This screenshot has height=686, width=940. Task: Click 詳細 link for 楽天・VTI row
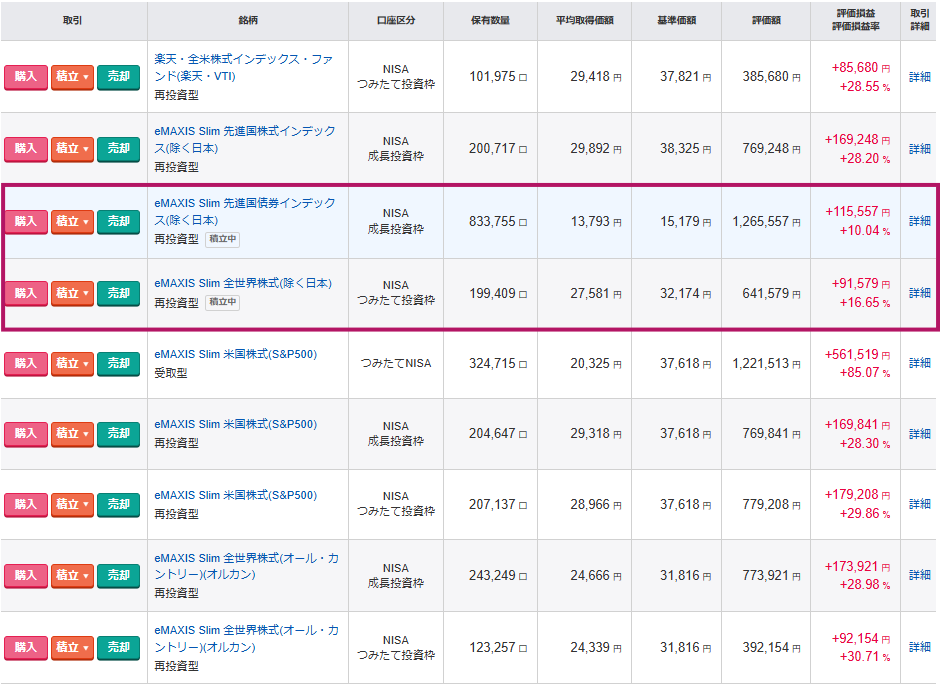[x=919, y=77]
